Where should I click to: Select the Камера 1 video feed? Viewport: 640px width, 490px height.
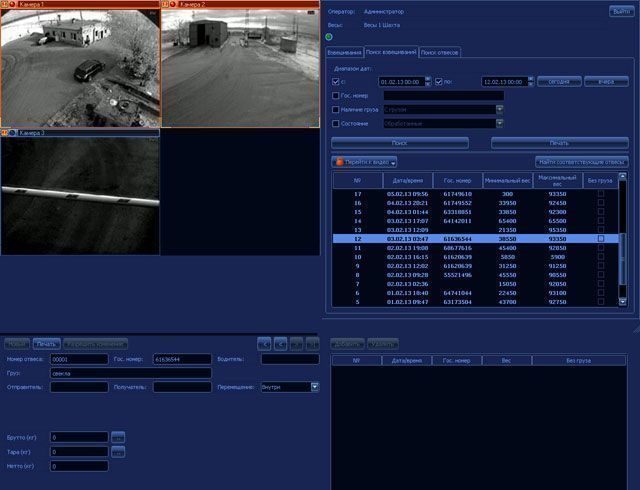coord(80,68)
